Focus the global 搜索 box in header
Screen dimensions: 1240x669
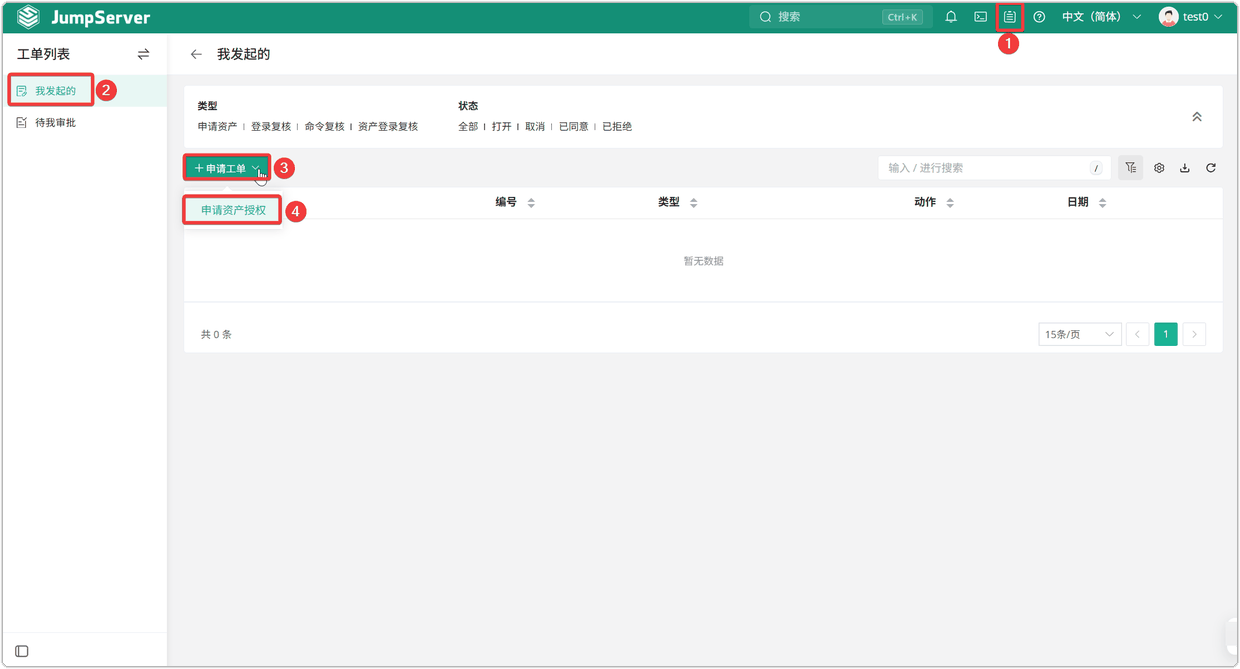[x=841, y=17]
